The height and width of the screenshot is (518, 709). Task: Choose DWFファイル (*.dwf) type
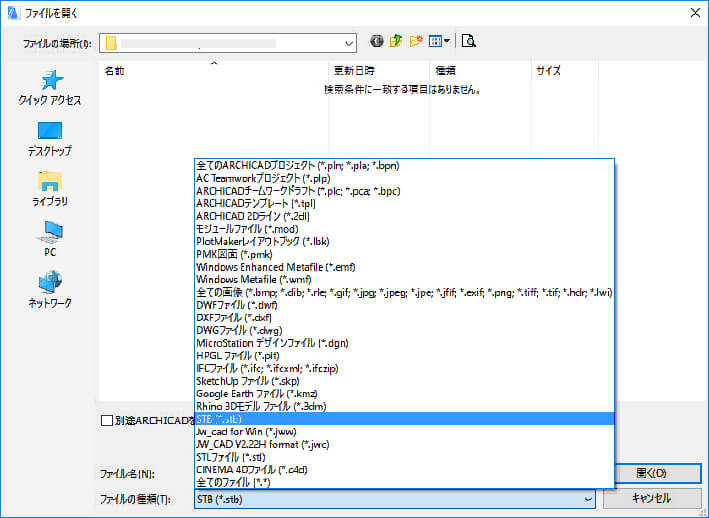click(404, 305)
